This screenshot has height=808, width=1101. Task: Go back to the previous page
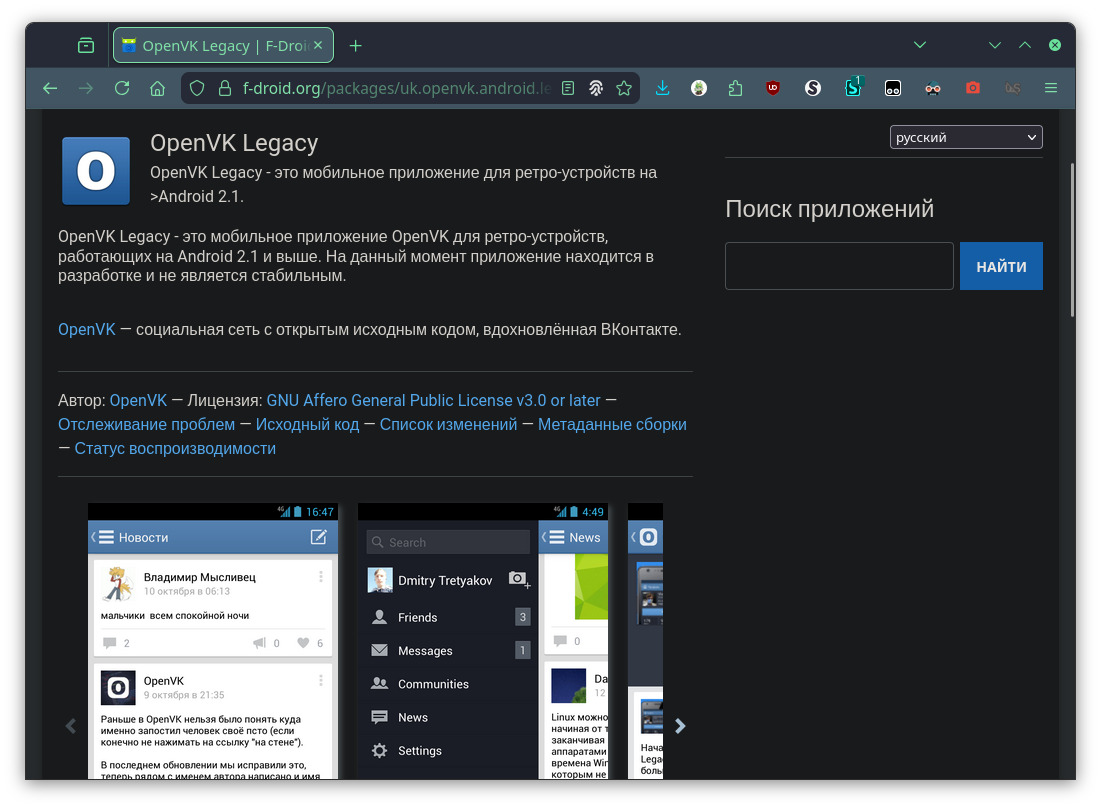tap(50, 88)
